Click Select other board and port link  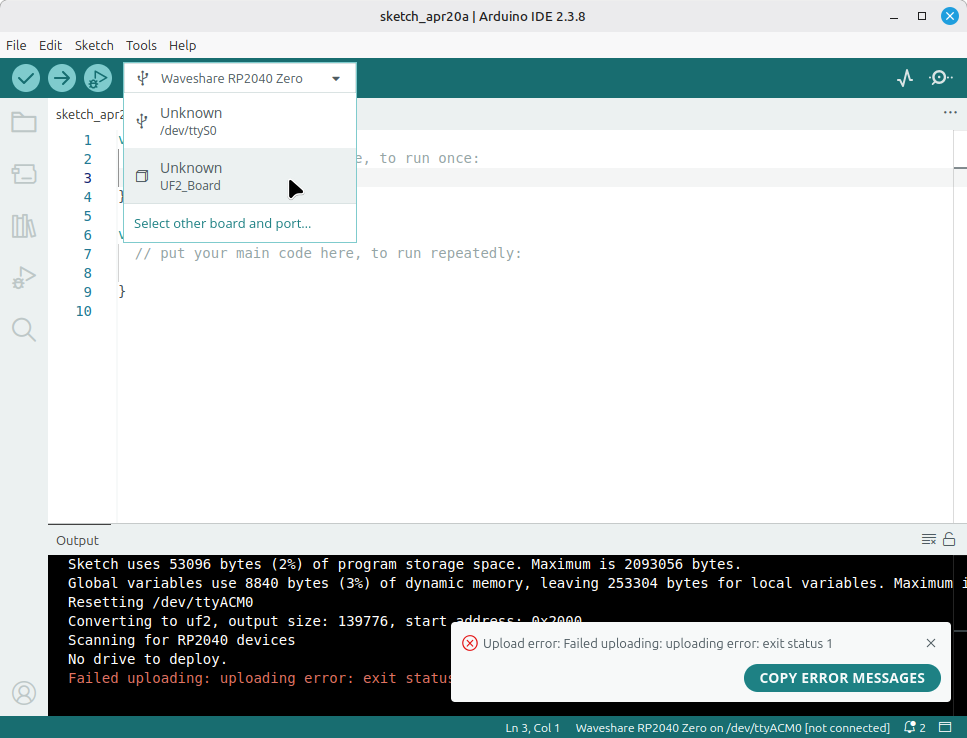coord(222,223)
